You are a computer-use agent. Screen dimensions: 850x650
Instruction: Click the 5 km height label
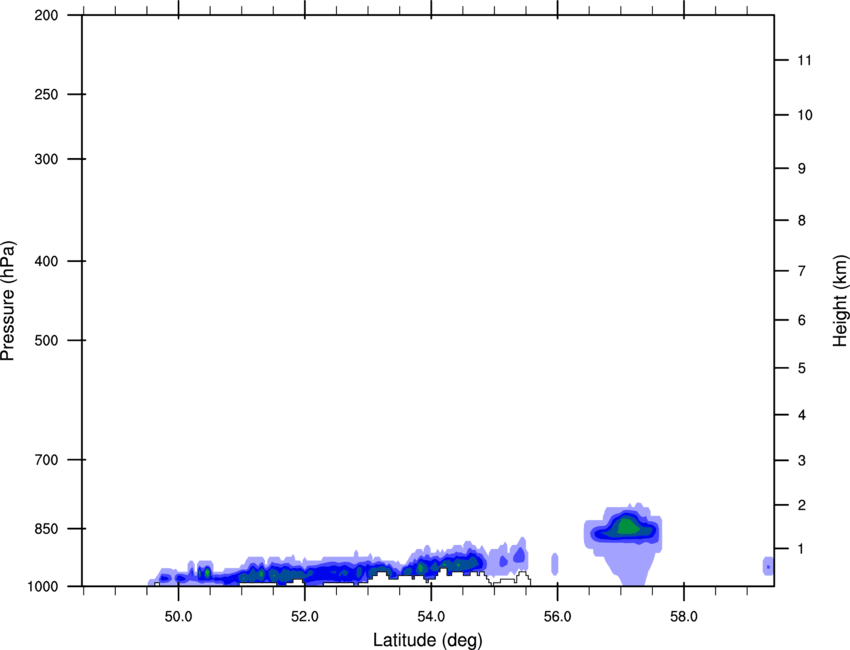pyautogui.click(x=802, y=369)
